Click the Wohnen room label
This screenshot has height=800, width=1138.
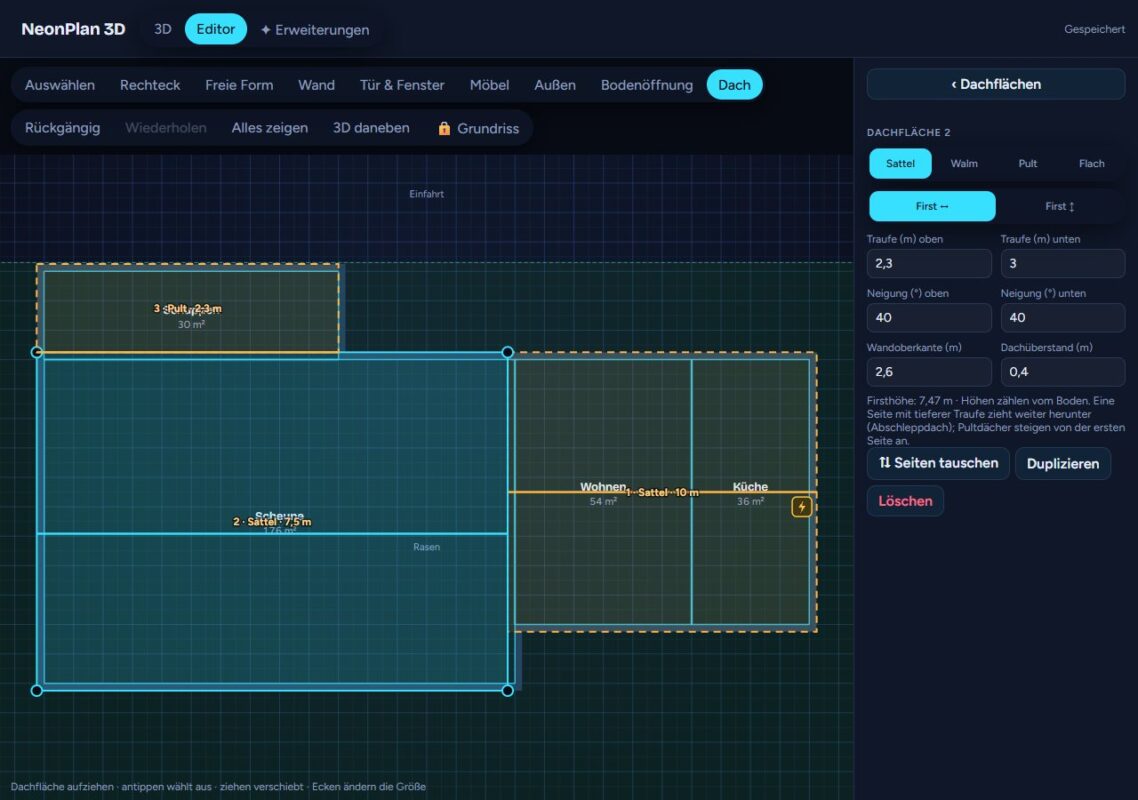pos(602,486)
